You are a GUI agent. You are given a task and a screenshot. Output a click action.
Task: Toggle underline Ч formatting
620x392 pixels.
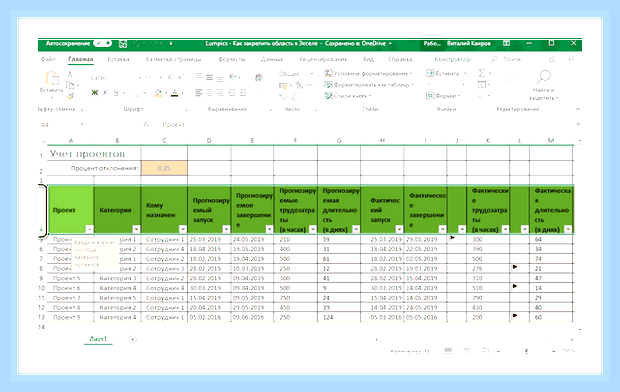116,93
